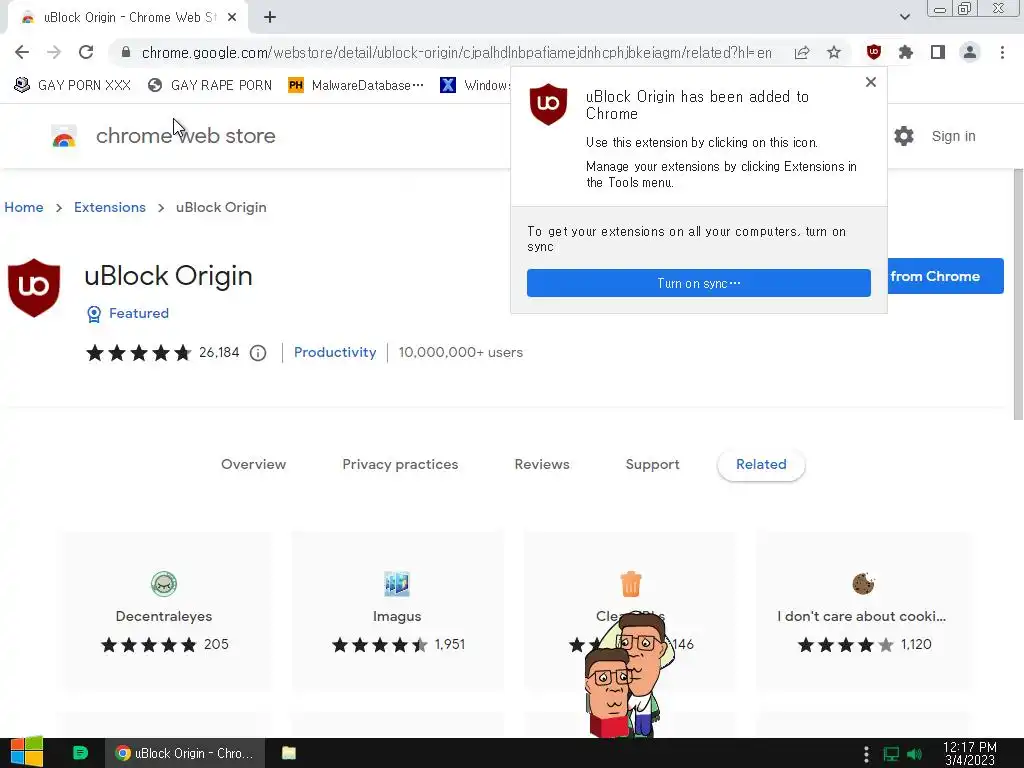Open the MalwareDatabase bookmark
The width and height of the screenshot is (1024, 768).
pyautogui.click(x=356, y=85)
